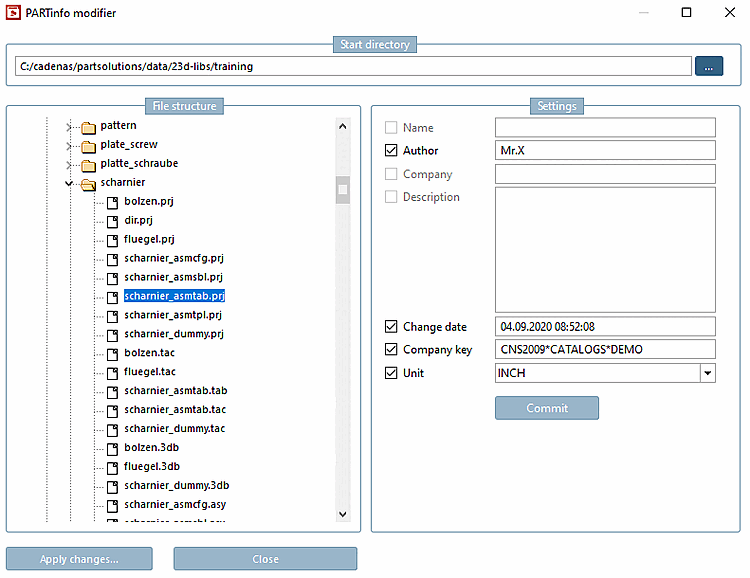Image resolution: width=750 pixels, height=578 pixels.
Task: Click the Company key input field
Action: (605, 350)
